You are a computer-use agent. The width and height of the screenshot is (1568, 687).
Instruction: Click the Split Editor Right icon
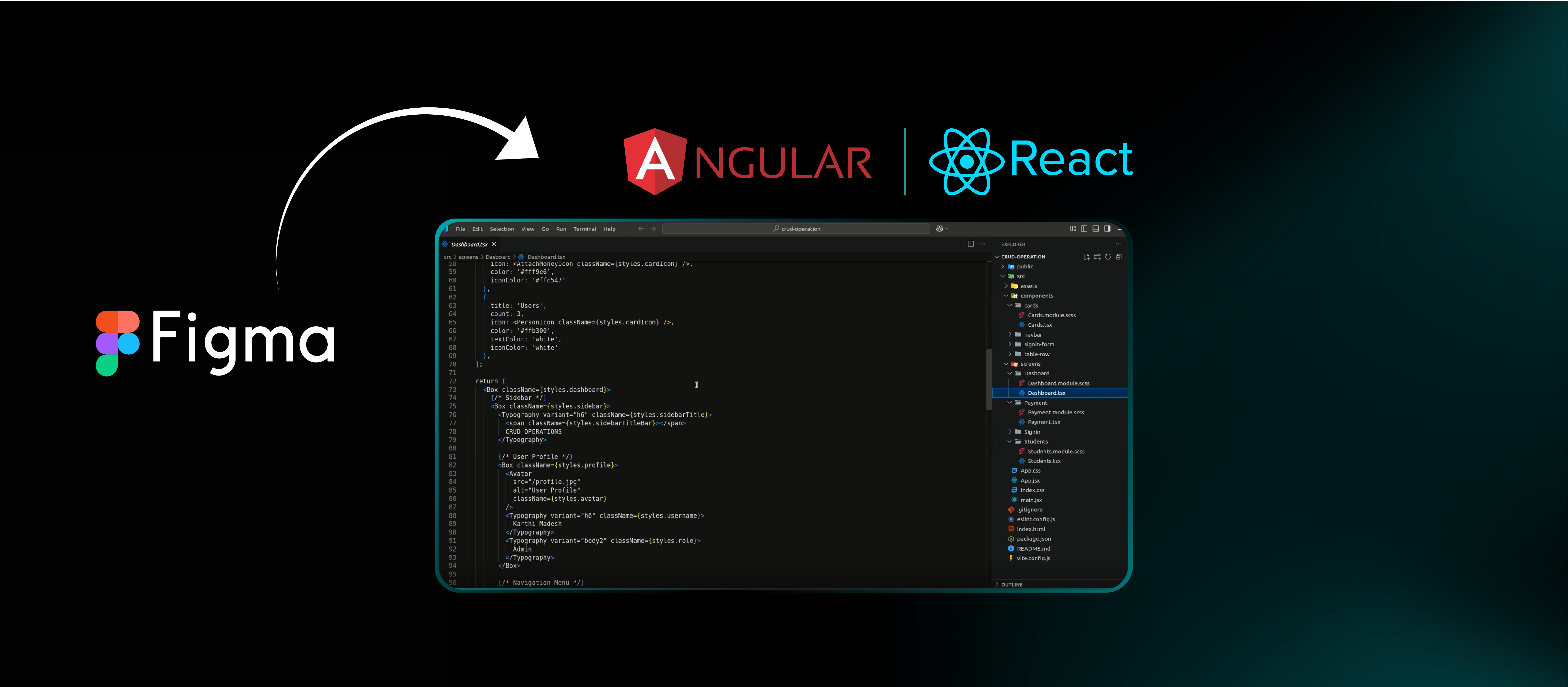click(970, 244)
